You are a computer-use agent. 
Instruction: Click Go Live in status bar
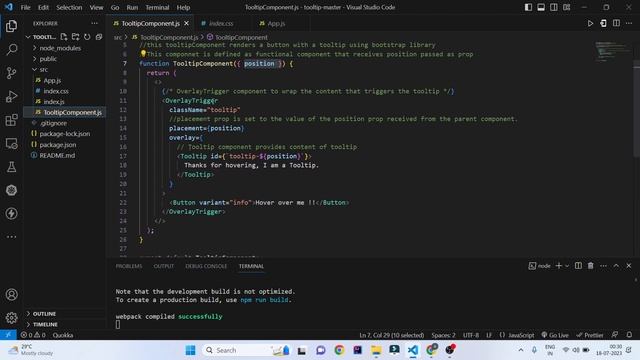coord(555,335)
